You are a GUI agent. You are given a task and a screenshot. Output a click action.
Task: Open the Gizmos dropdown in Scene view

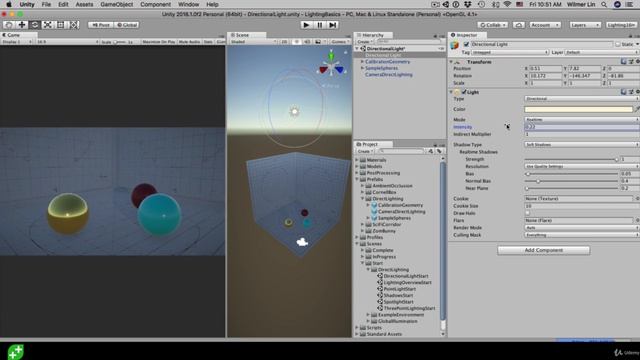pos(339,42)
